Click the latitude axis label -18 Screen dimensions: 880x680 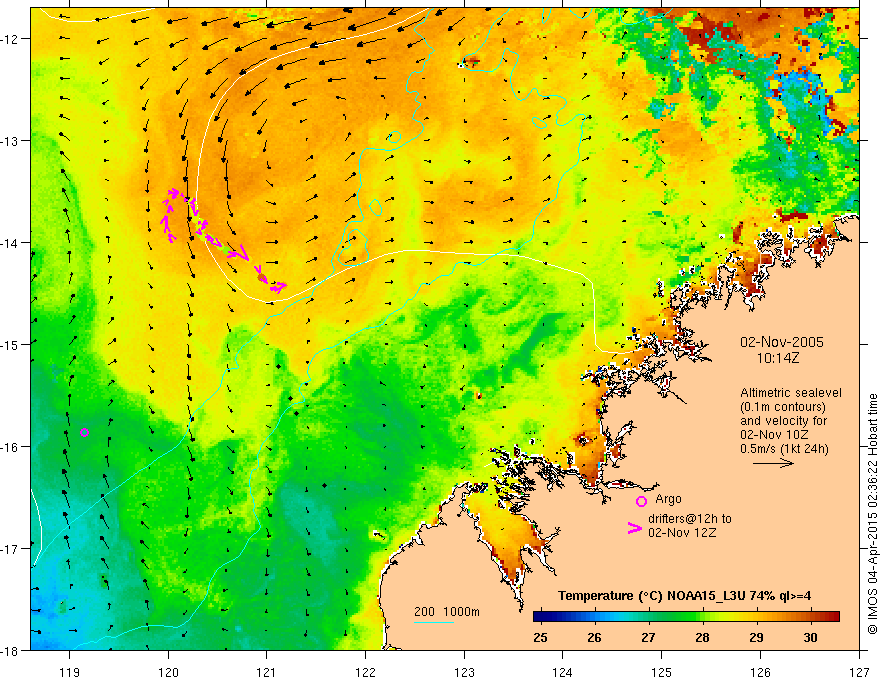click(11, 650)
